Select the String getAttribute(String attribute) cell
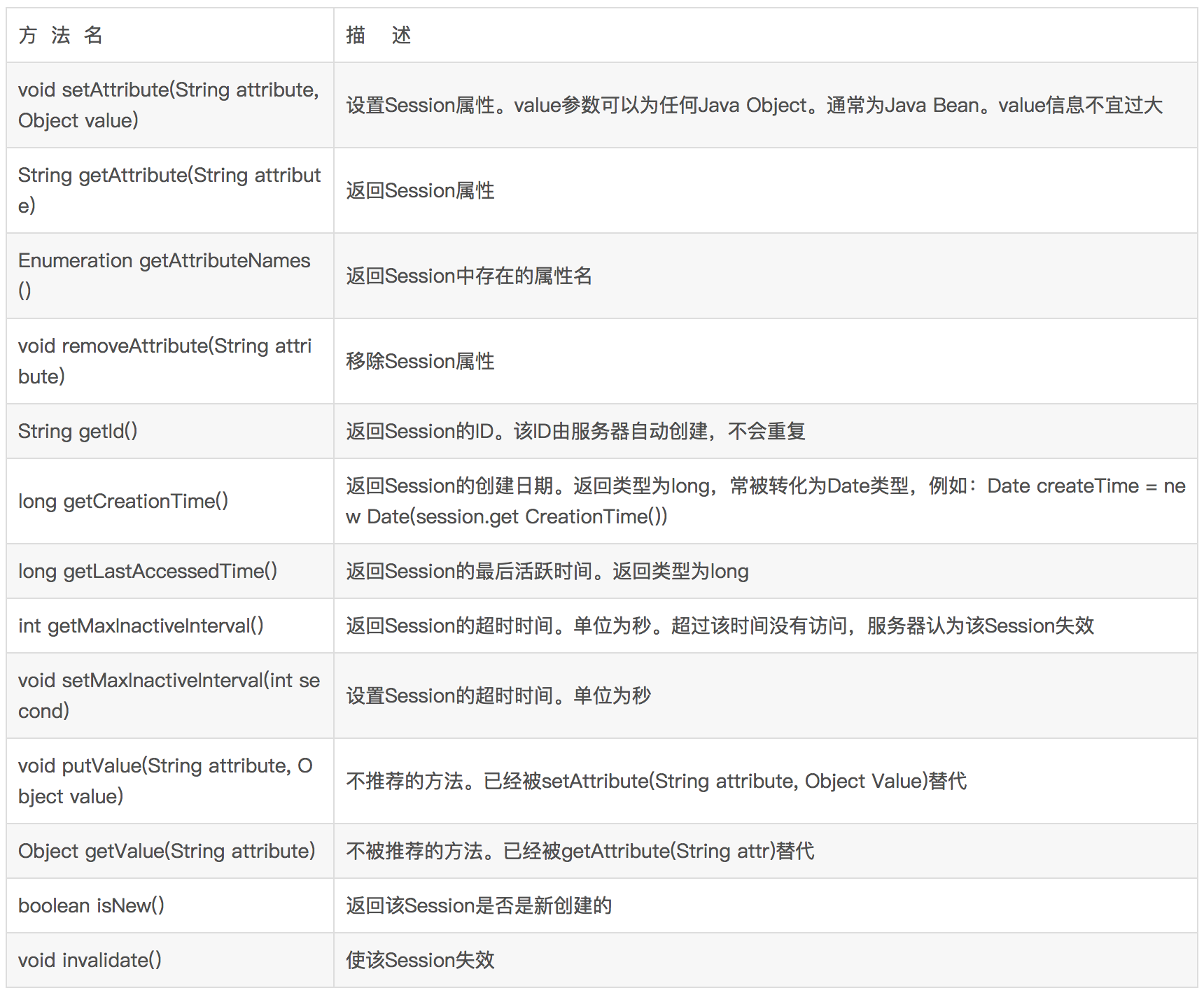The height and width of the screenshot is (995, 1204). coord(170,190)
